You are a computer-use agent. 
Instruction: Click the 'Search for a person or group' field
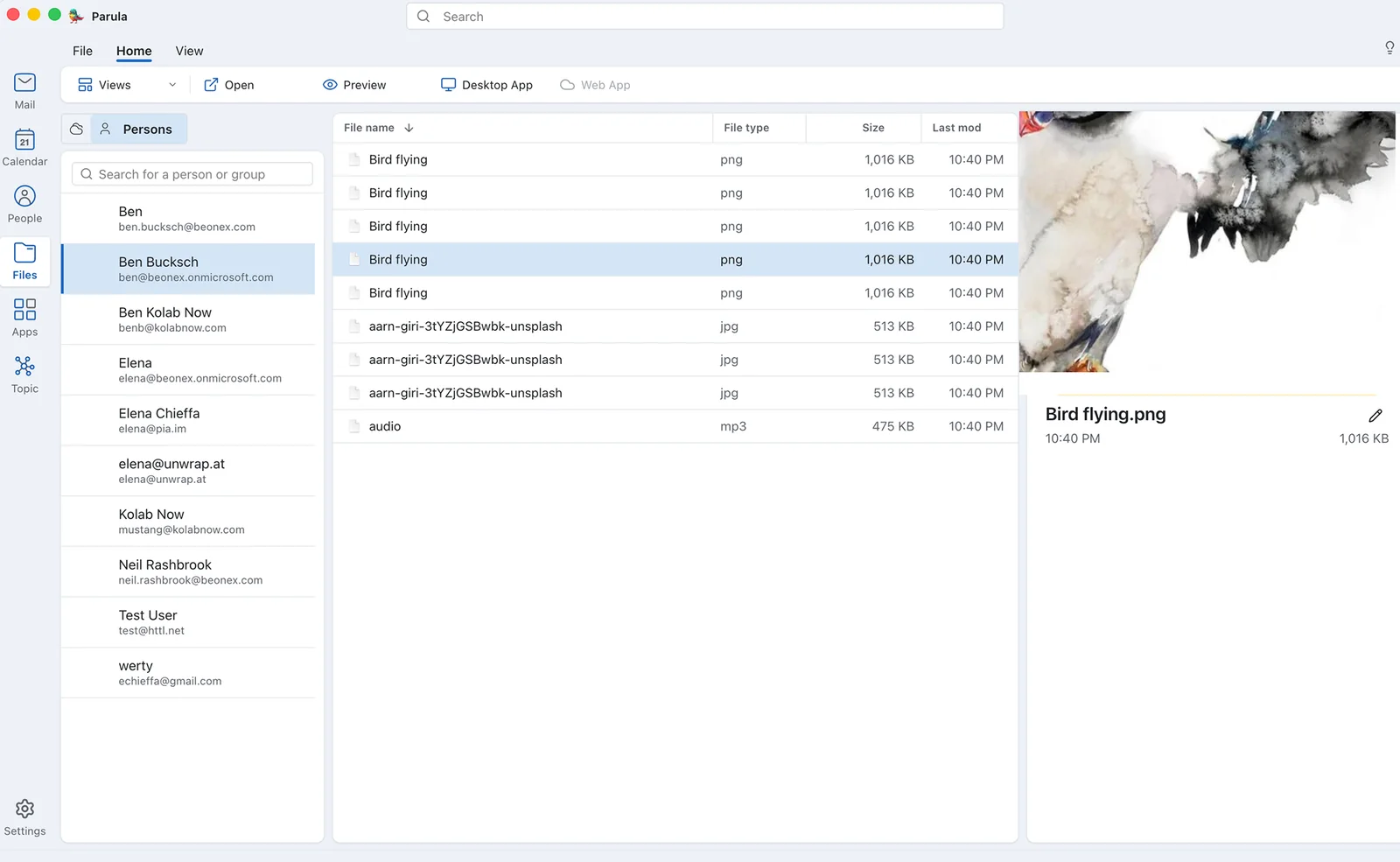coord(192,174)
